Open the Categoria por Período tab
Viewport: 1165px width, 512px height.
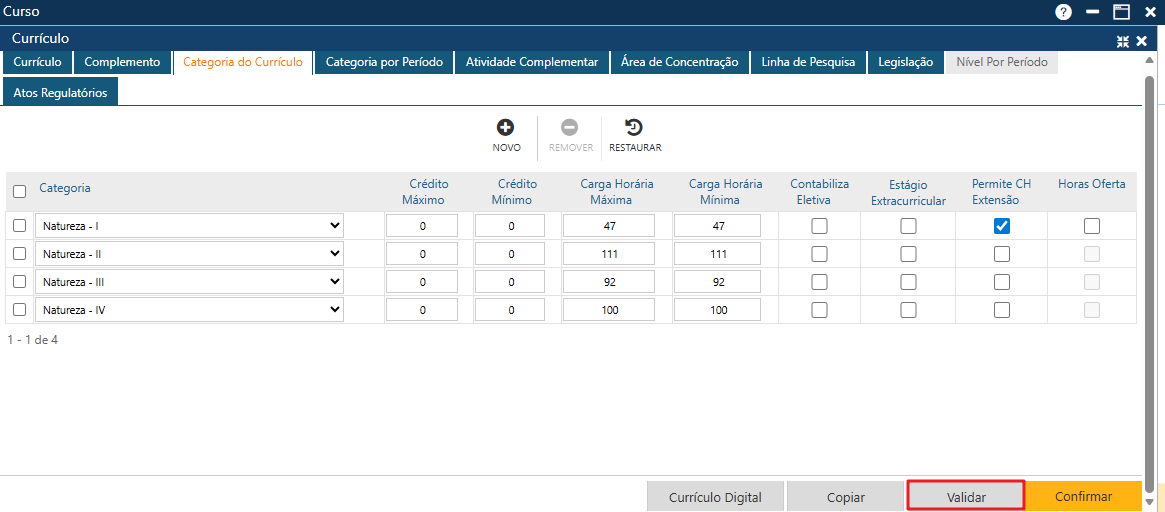(384, 62)
